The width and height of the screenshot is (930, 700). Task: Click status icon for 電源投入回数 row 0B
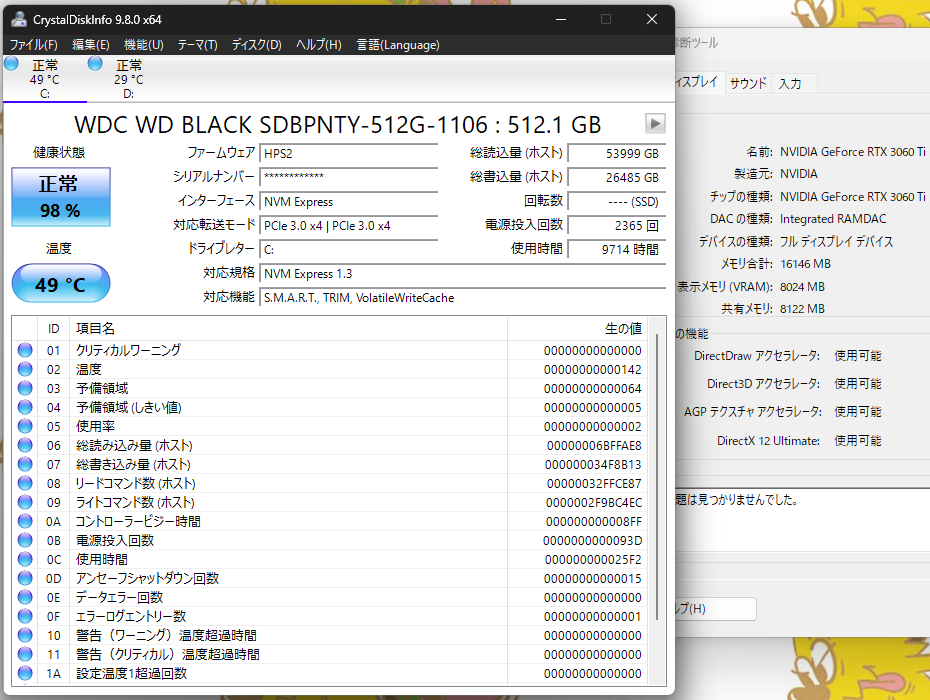click(x=25, y=540)
